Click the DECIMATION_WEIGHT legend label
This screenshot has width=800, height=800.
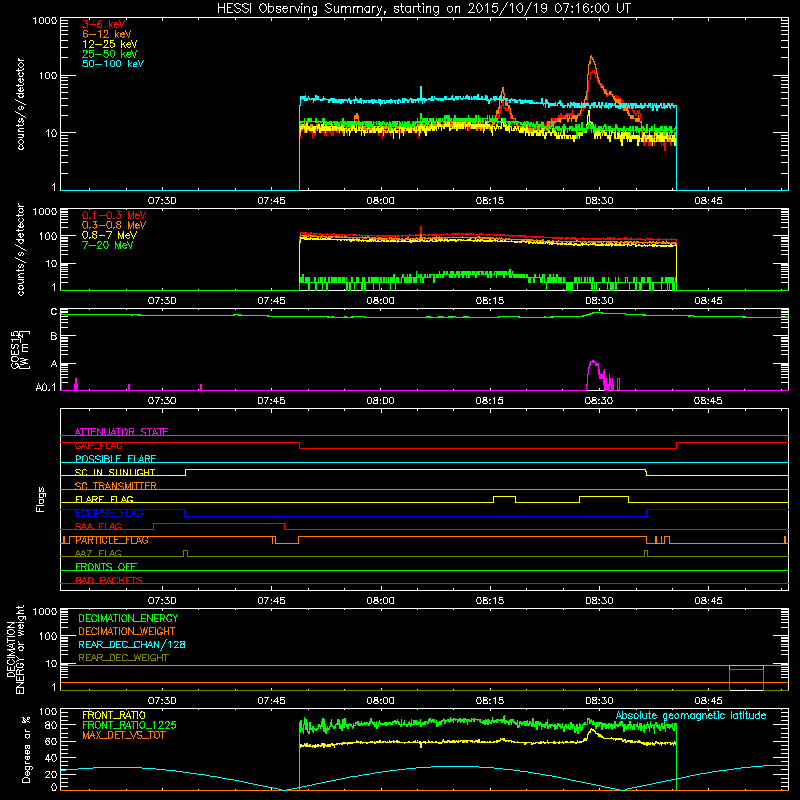click(127, 631)
